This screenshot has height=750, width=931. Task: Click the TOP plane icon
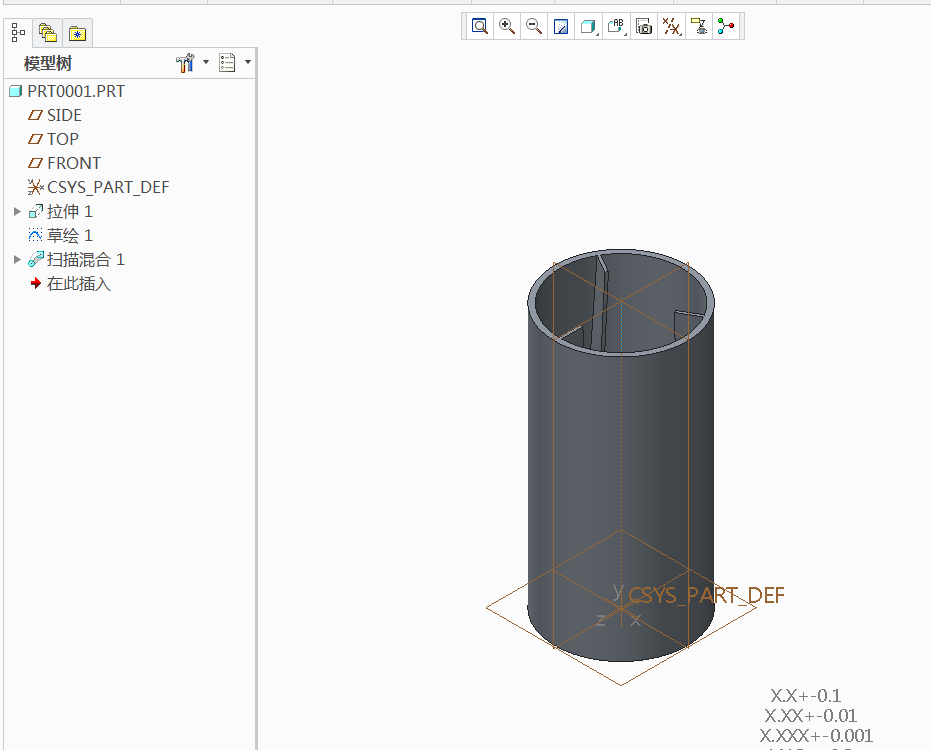pos(36,139)
